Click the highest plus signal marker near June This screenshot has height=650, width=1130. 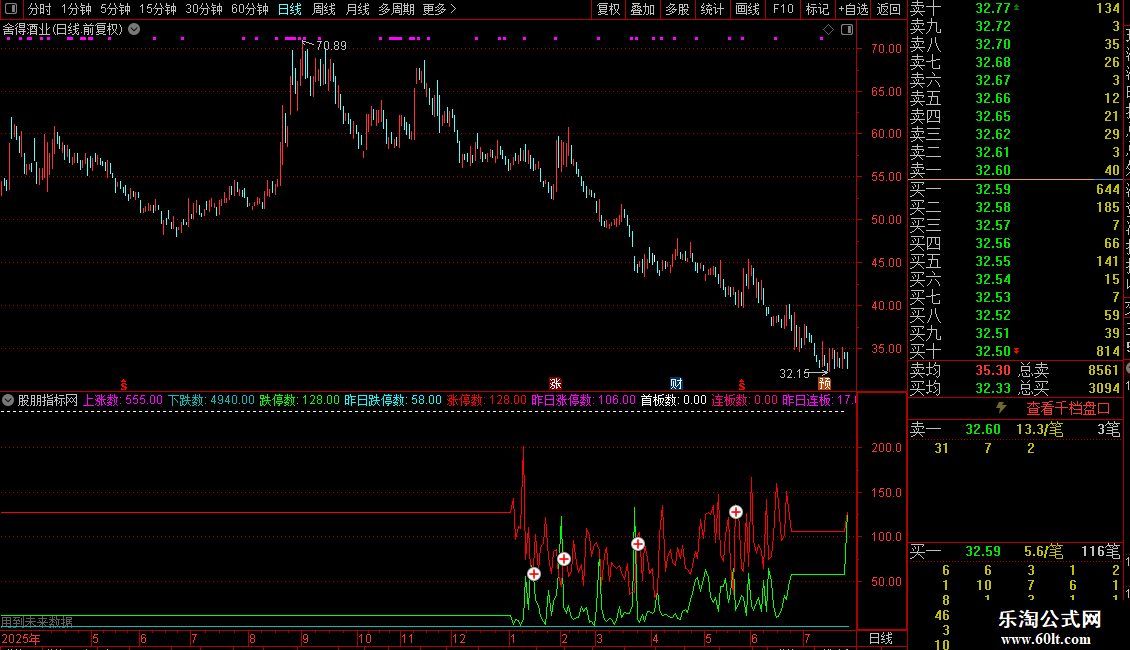(735, 512)
